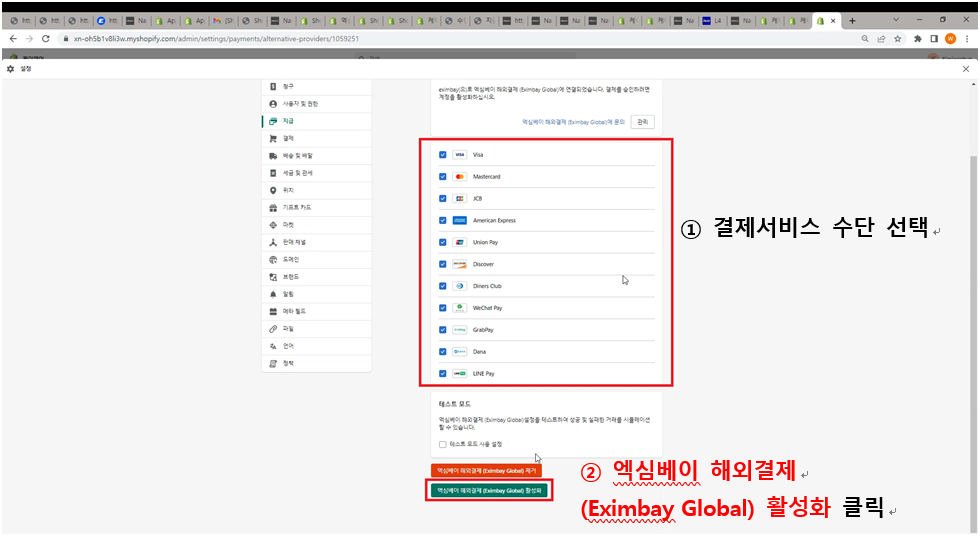Select 지급 payments in settings sidebar
The image size is (980, 536).
(316, 121)
